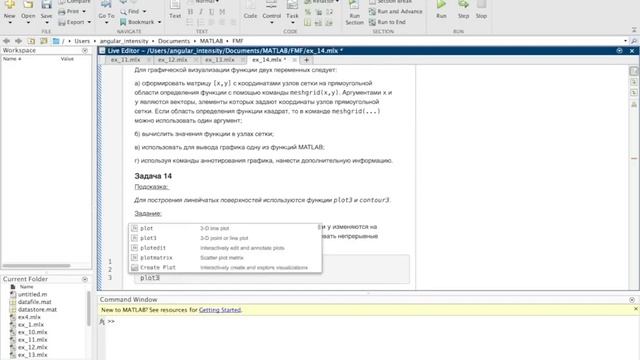Choose plotmatrix from suggestions
This screenshot has width=640, height=360.
(x=225, y=258)
